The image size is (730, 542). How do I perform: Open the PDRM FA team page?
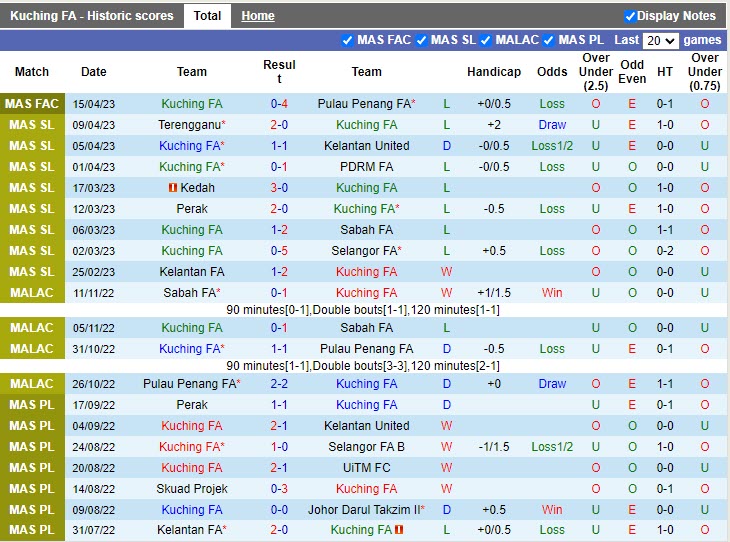coord(366,167)
